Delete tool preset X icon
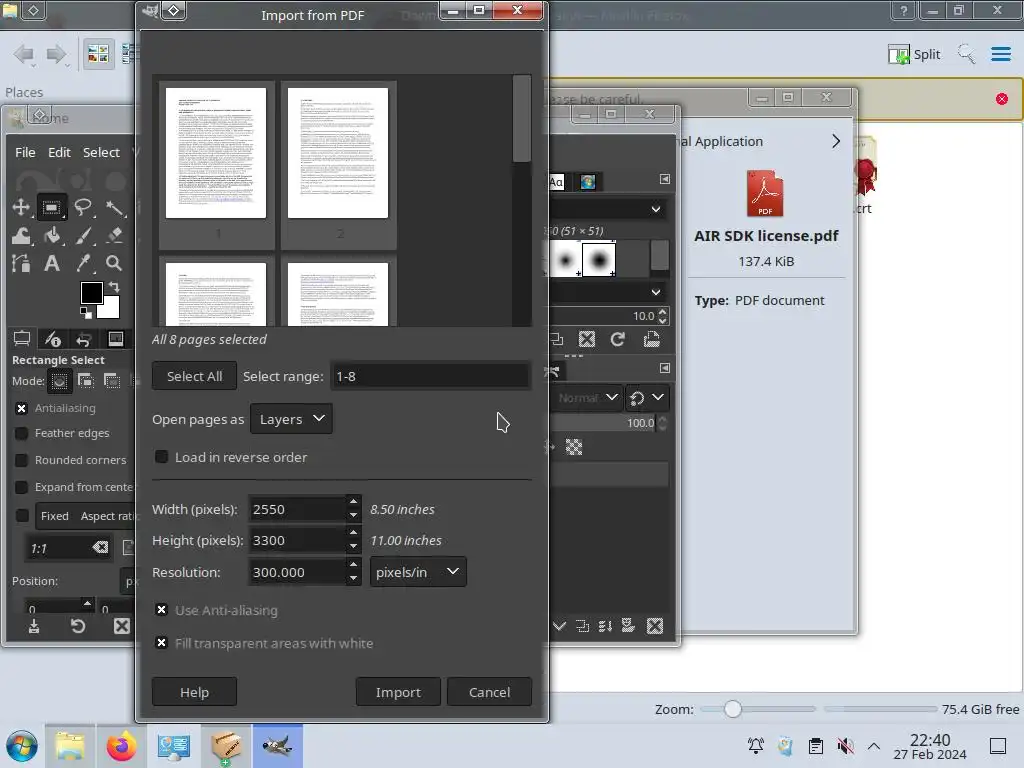 point(121,626)
